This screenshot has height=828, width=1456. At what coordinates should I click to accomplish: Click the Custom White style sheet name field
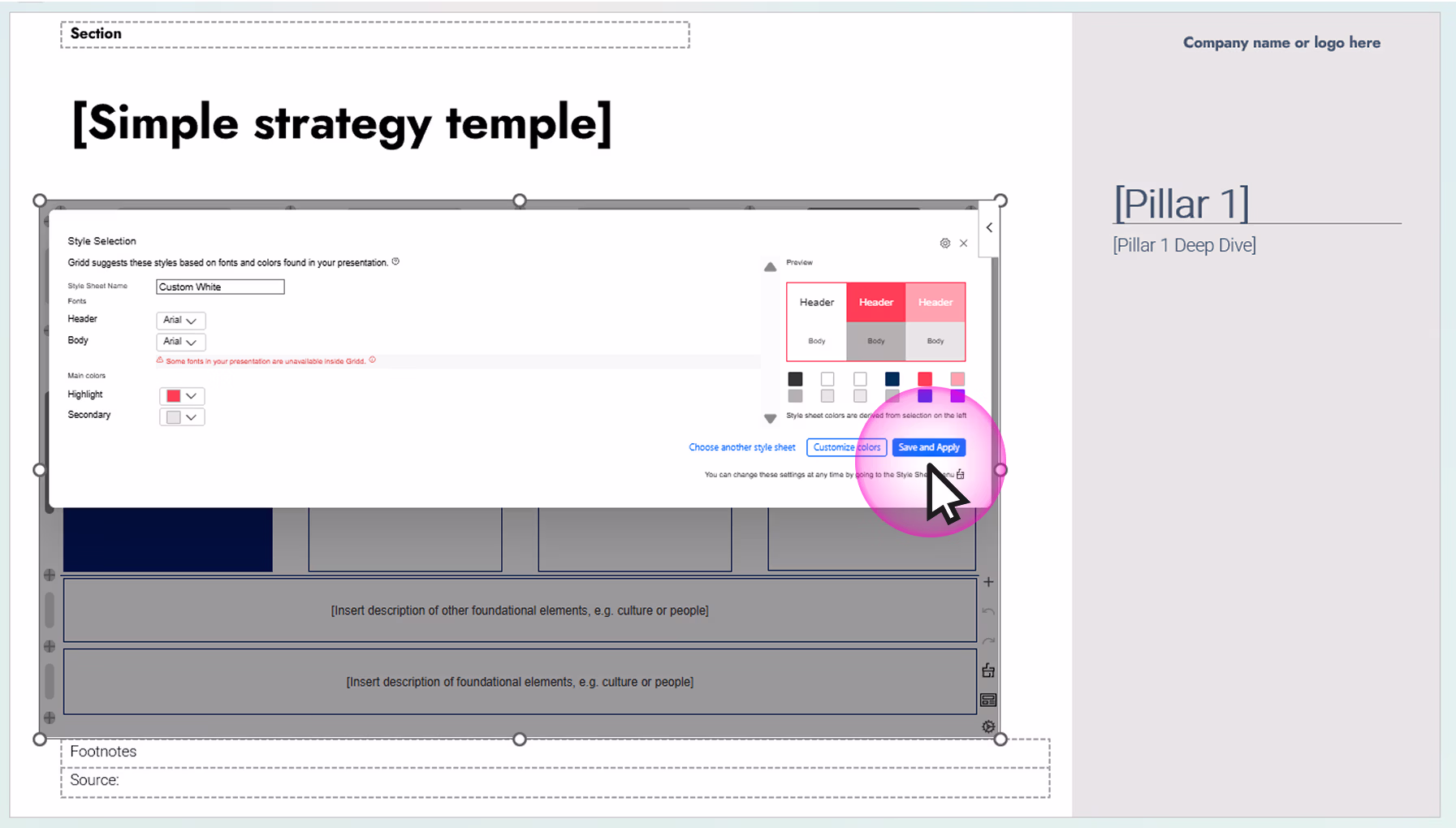[x=219, y=287]
